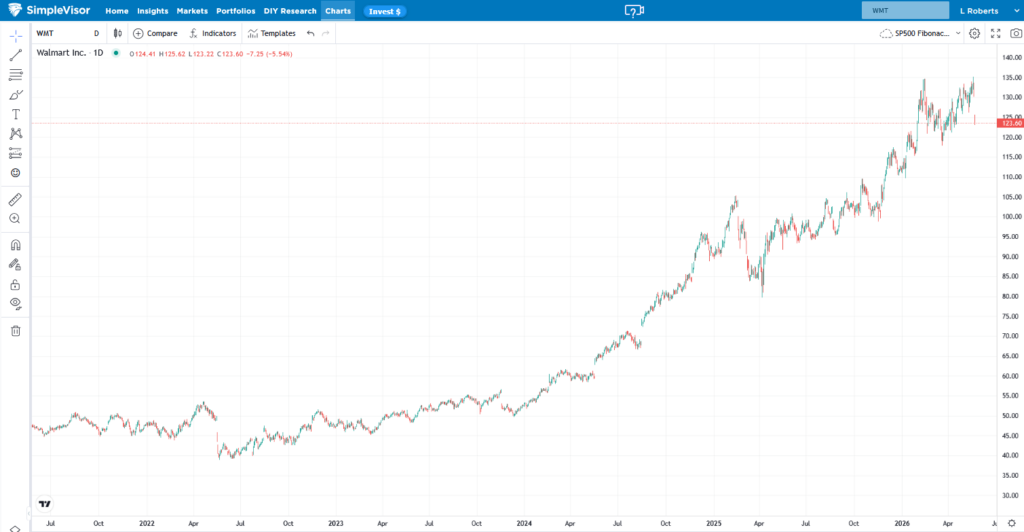Select the trend line drawing tool

click(16, 55)
